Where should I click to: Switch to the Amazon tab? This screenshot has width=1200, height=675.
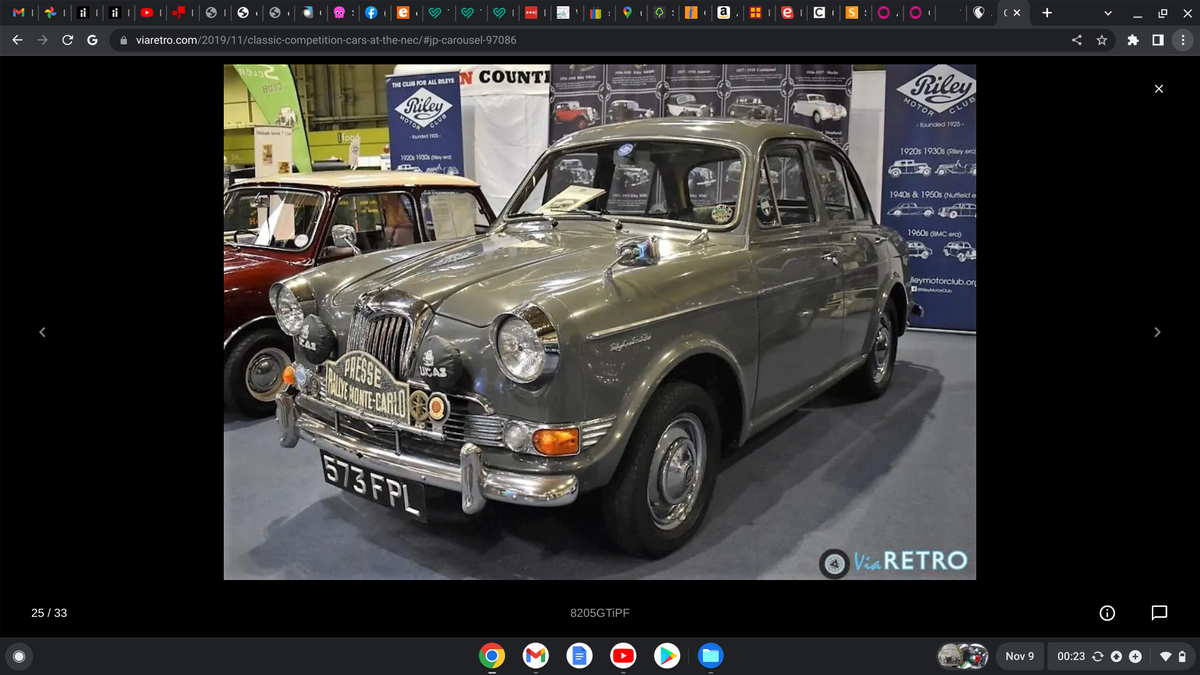pos(723,13)
